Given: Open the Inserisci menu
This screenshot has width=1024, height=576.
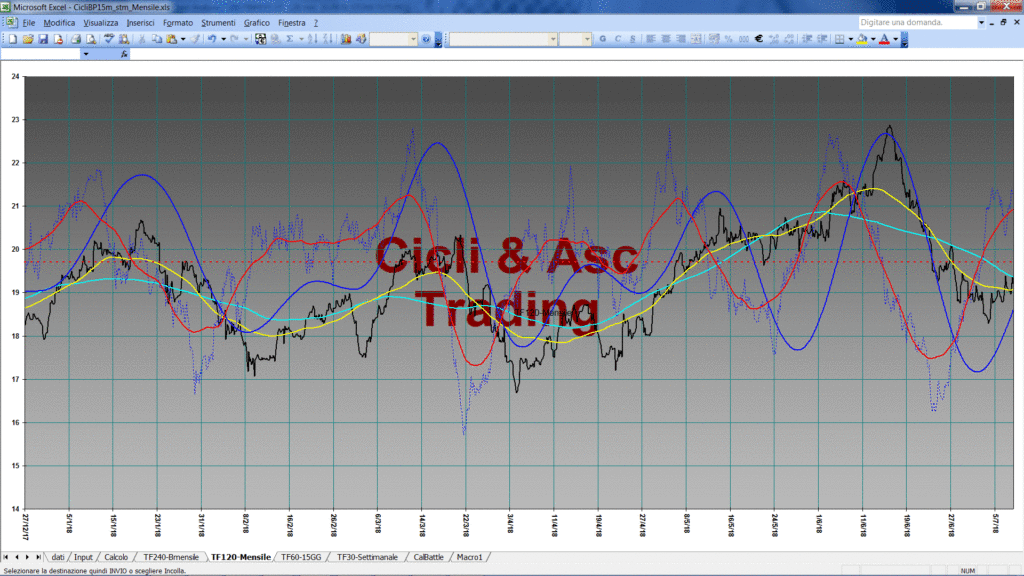Looking at the screenshot, I should tap(140, 23).
